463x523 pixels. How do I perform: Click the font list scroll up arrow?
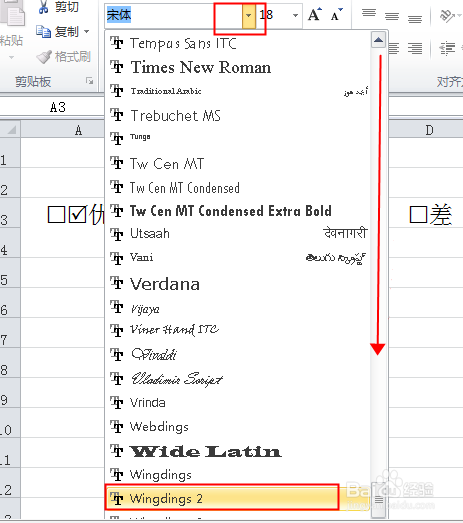tap(378, 40)
